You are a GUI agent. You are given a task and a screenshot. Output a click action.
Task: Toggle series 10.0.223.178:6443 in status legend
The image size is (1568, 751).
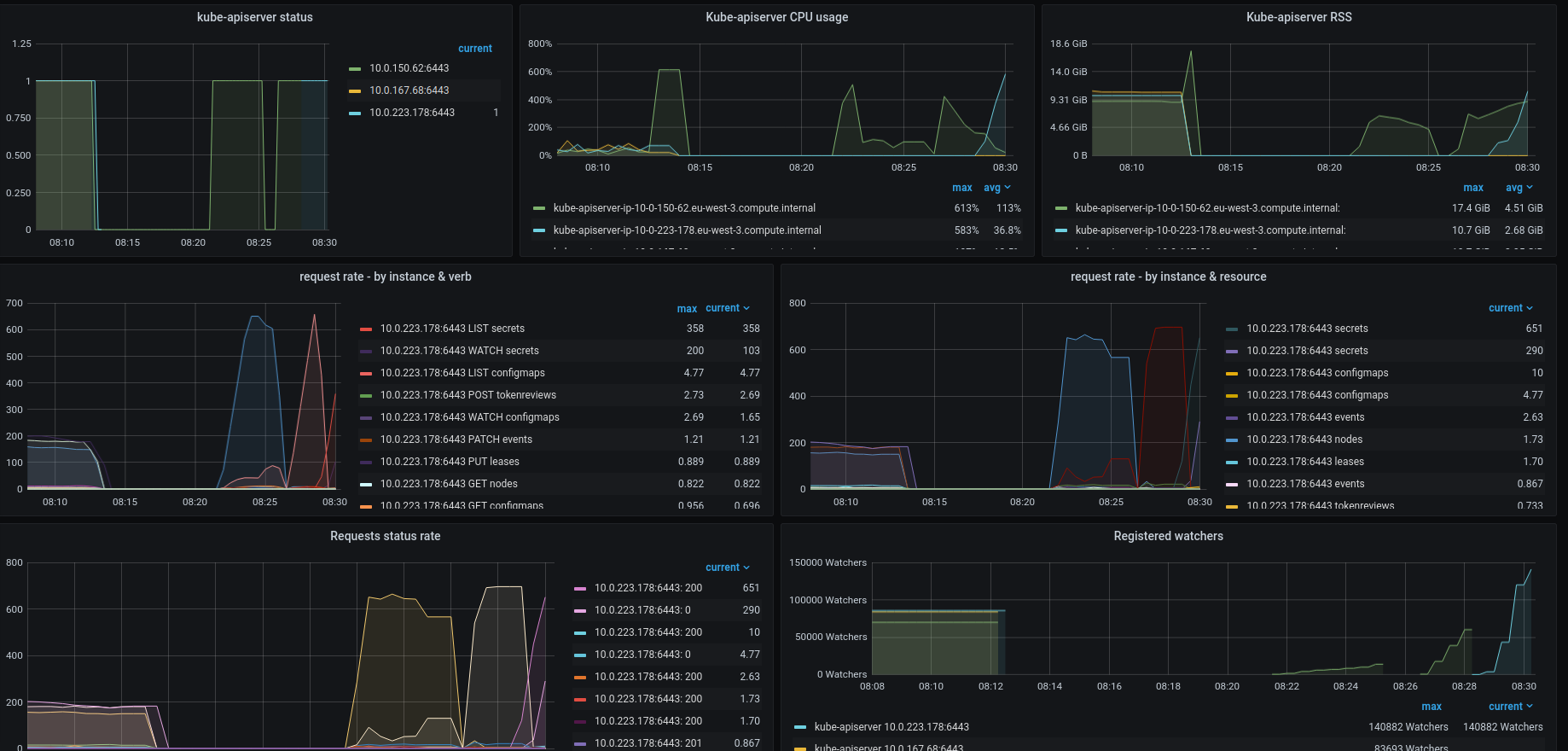[412, 113]
